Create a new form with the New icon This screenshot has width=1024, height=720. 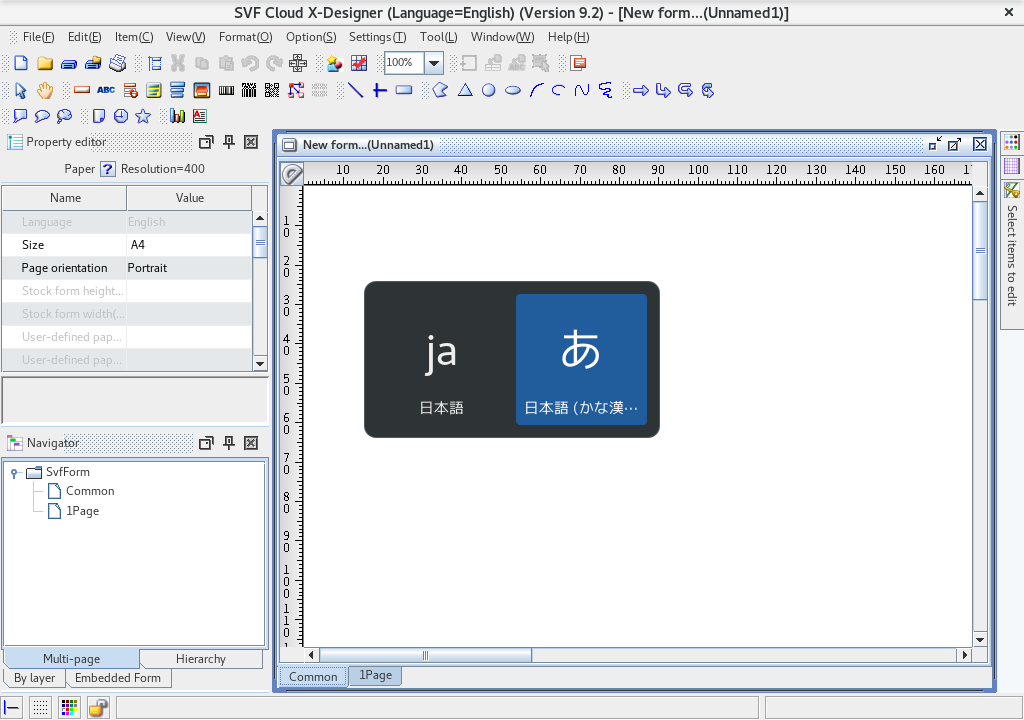[x=21, y=63]
